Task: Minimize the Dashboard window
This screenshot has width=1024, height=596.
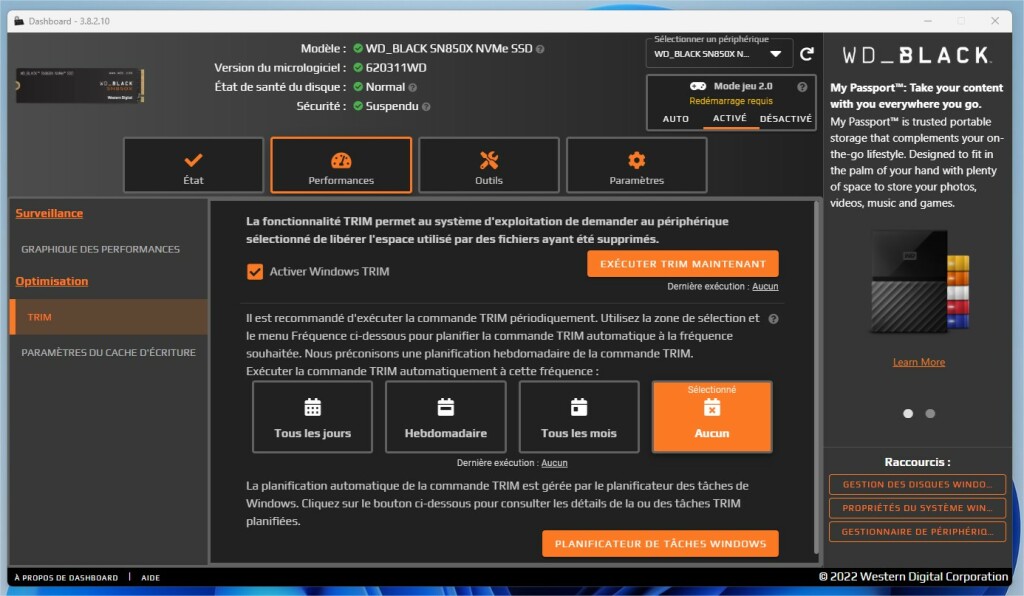Action: pos(927,21)
